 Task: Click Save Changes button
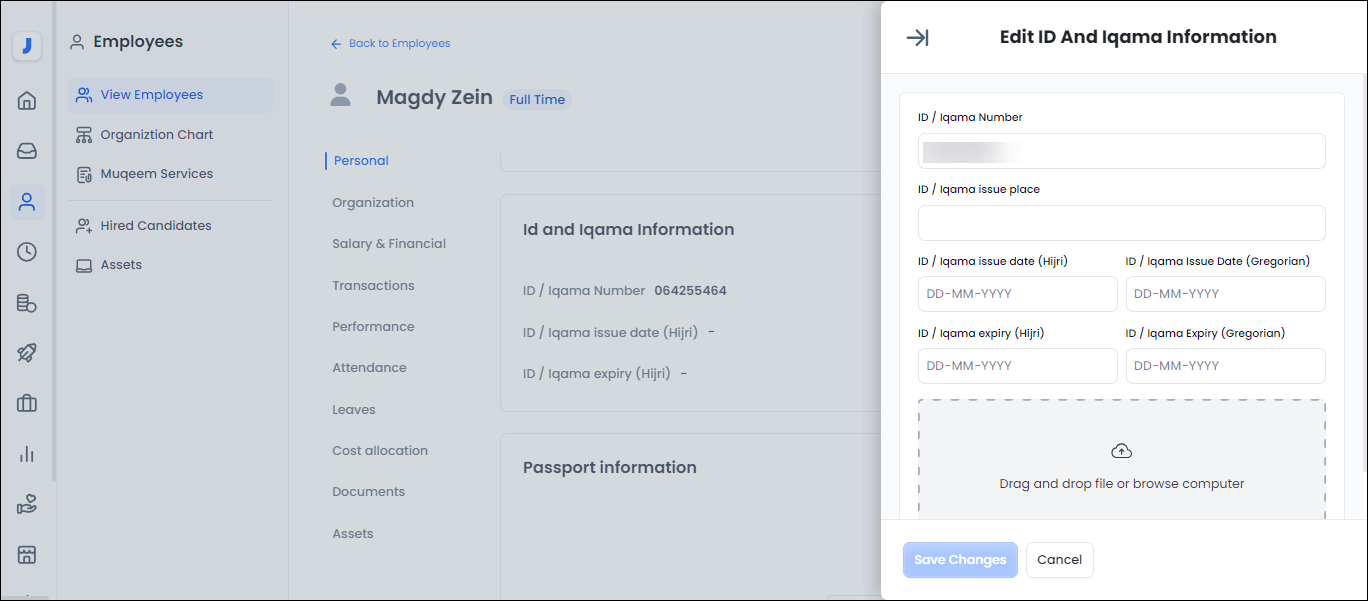[960, 560]
